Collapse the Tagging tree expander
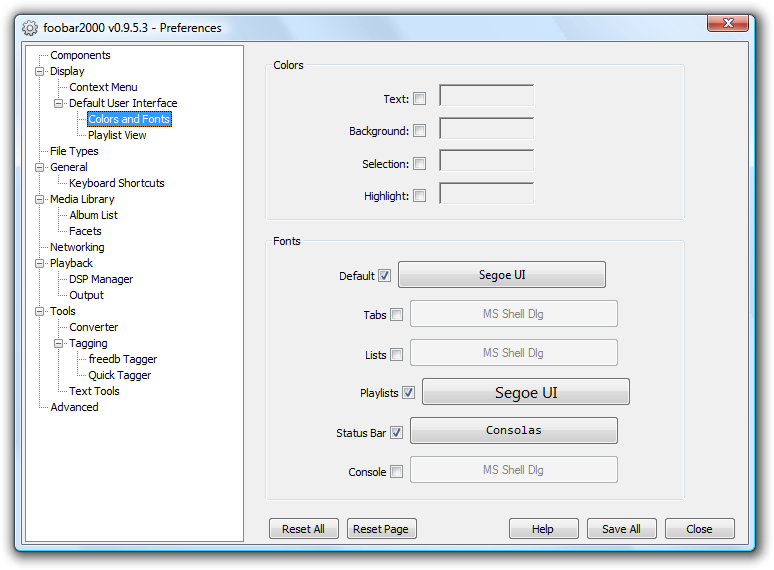Screen dimensions: 774x570 coord(59,344)
